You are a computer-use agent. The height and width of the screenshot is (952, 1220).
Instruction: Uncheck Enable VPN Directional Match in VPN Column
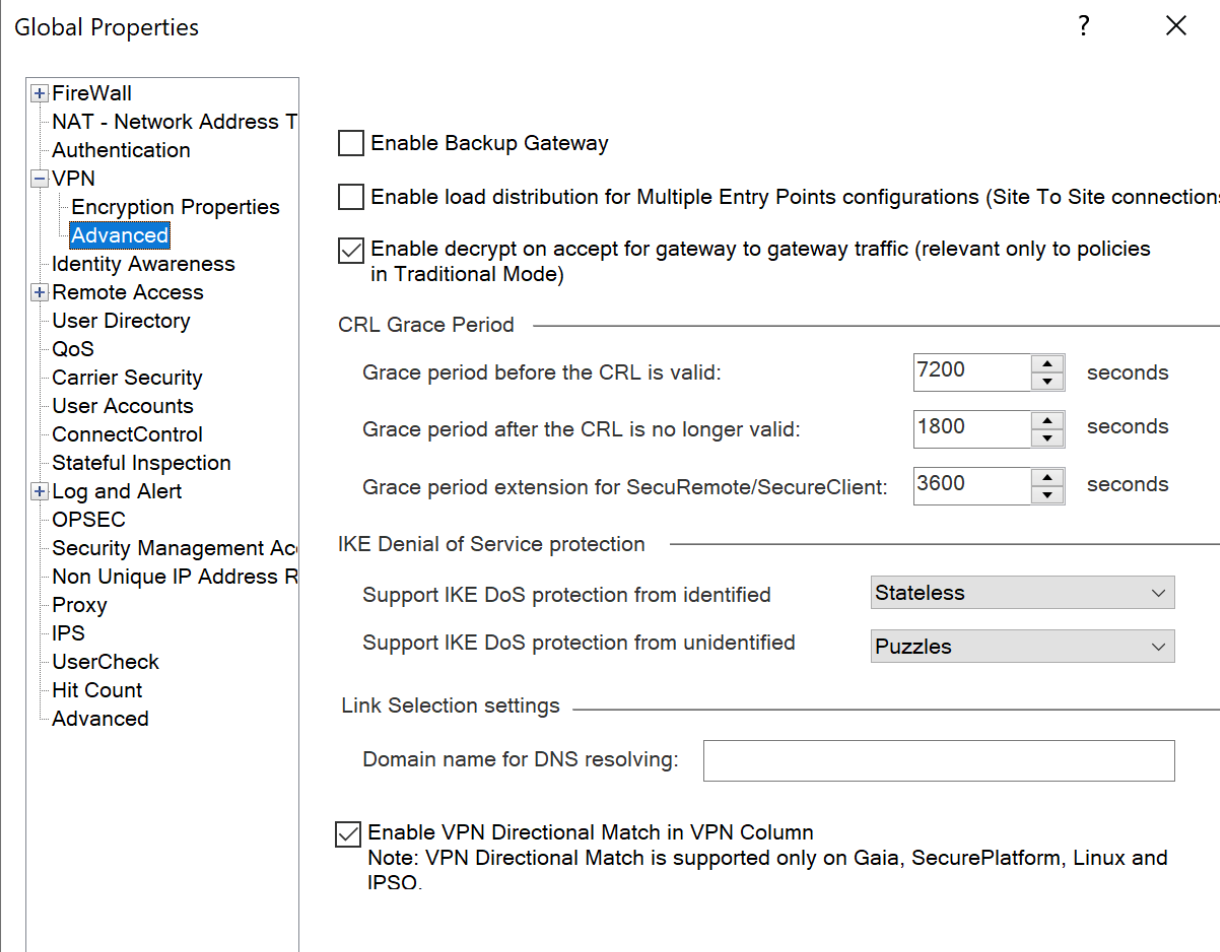[348, 834]
